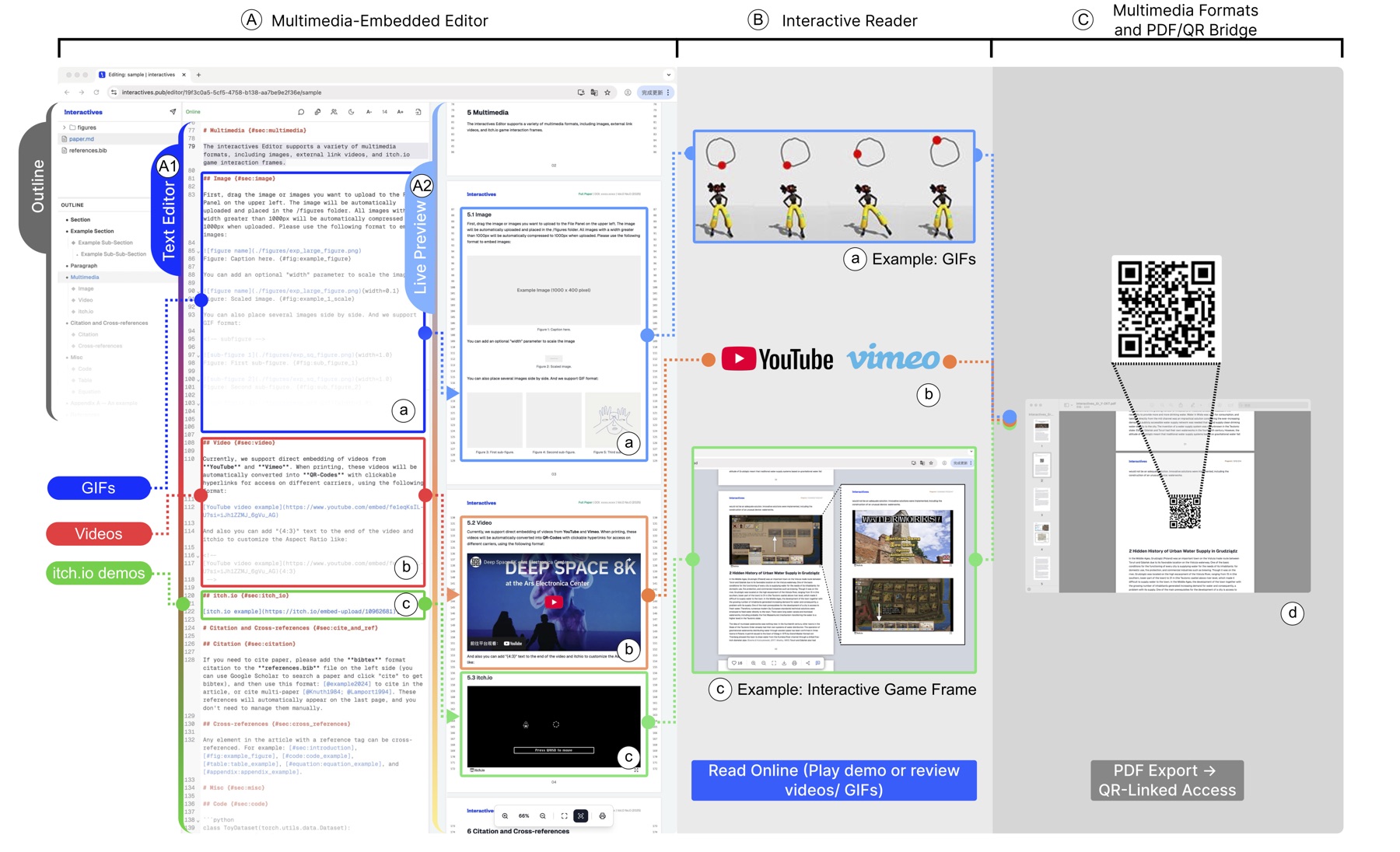Click the install app icon in address bar
The image size is (1400, 852).
click(581, 93)
